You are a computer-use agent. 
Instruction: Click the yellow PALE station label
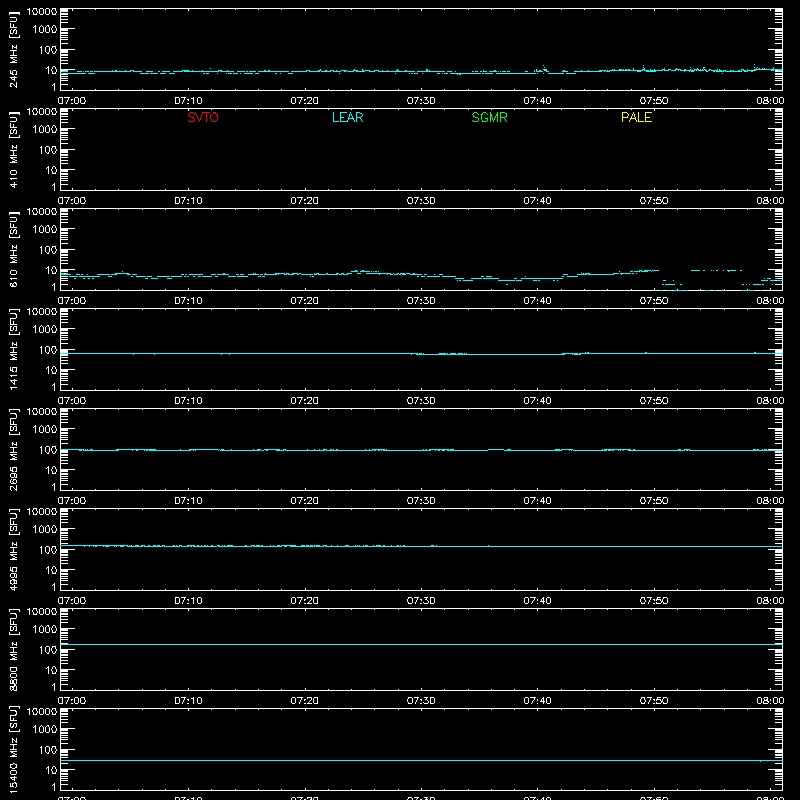tap(636, 117)
